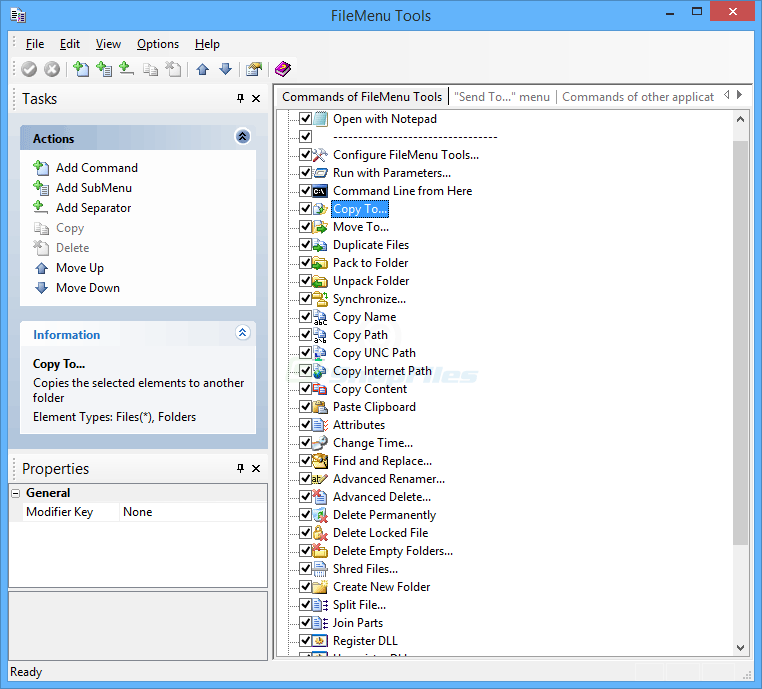Image resolution: width=762 pixels, height=689 pixels.
Task: Click the Delete Locked File padlock icon
Action: click(320, 533)
